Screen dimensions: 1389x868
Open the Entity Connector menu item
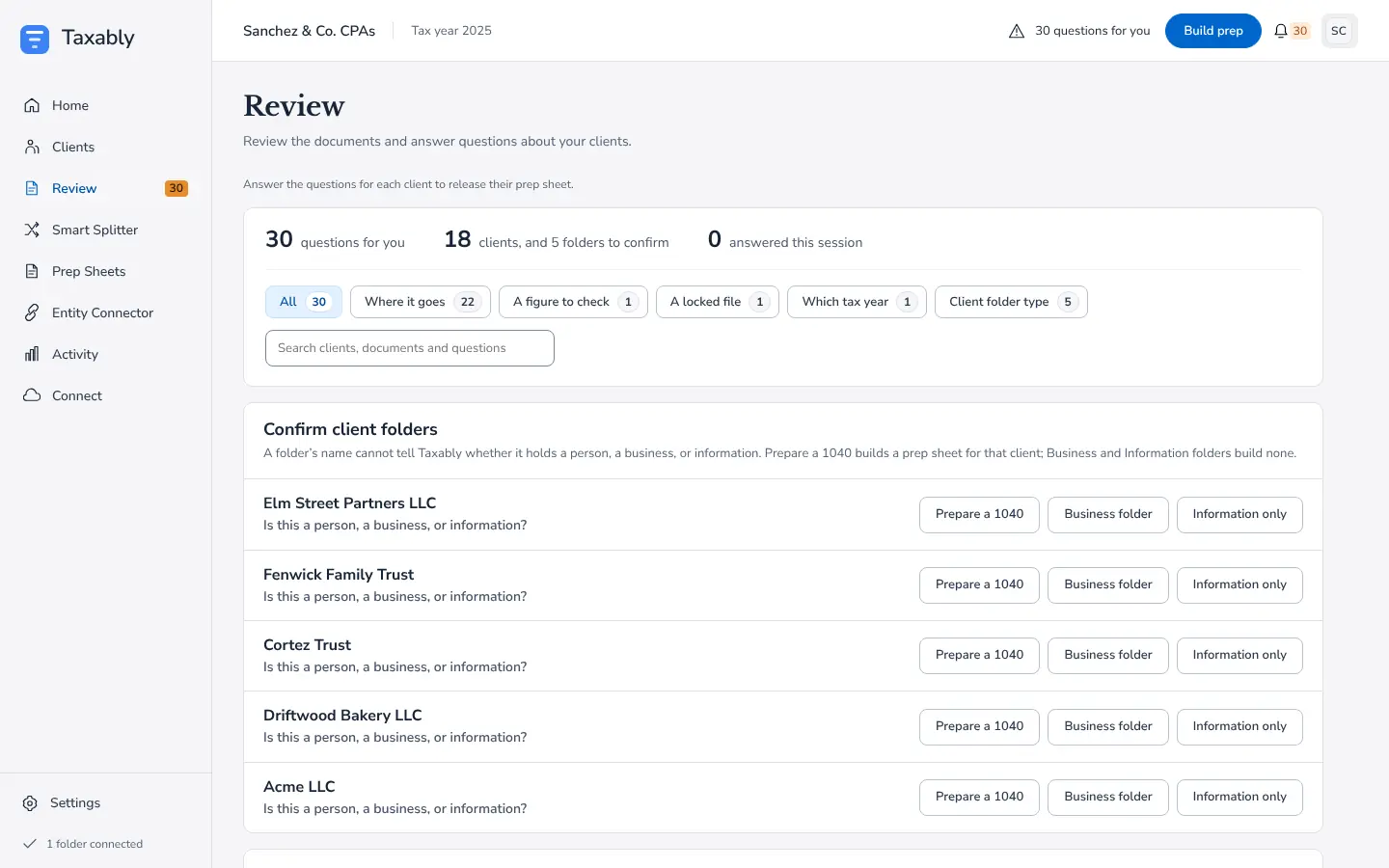point(106,312)
